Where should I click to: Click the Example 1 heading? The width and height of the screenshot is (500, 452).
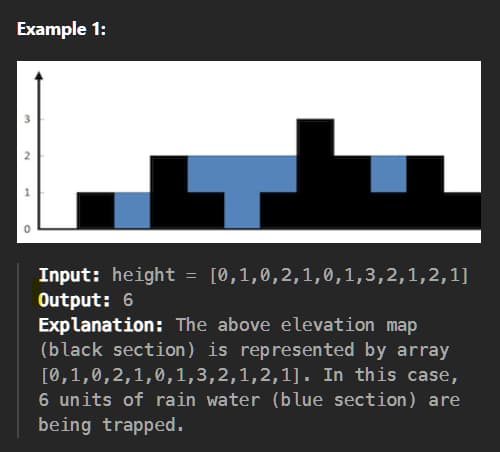61,29
